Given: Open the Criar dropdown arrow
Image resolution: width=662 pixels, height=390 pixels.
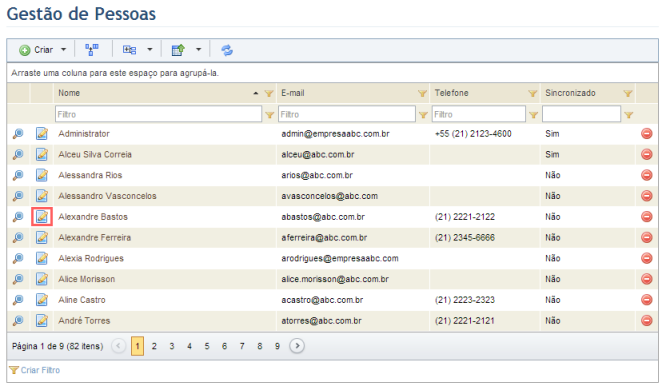Looking at the screenshot, I should point(63,50).
